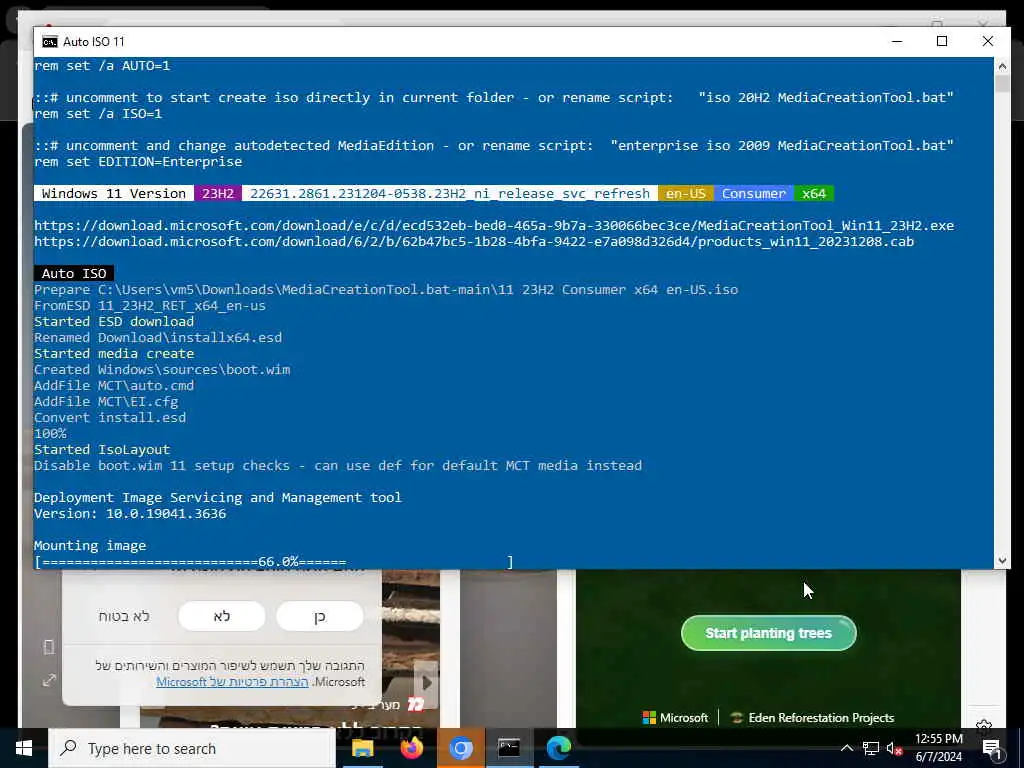This screenshot has width=1024, height=768.
Task: Click the expand arrows icon beside feedback card
Action: point(49,680)
